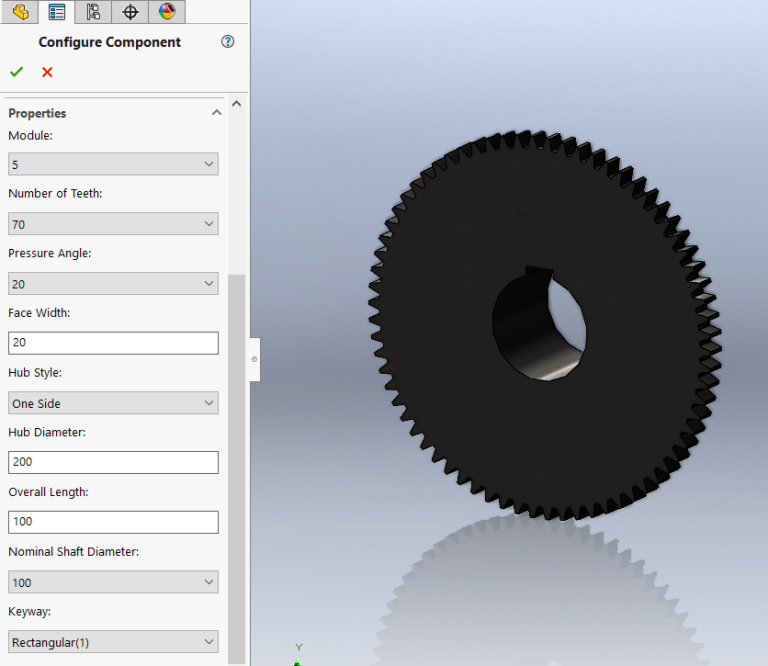Open the Configure Component help icon

(227, 42)
